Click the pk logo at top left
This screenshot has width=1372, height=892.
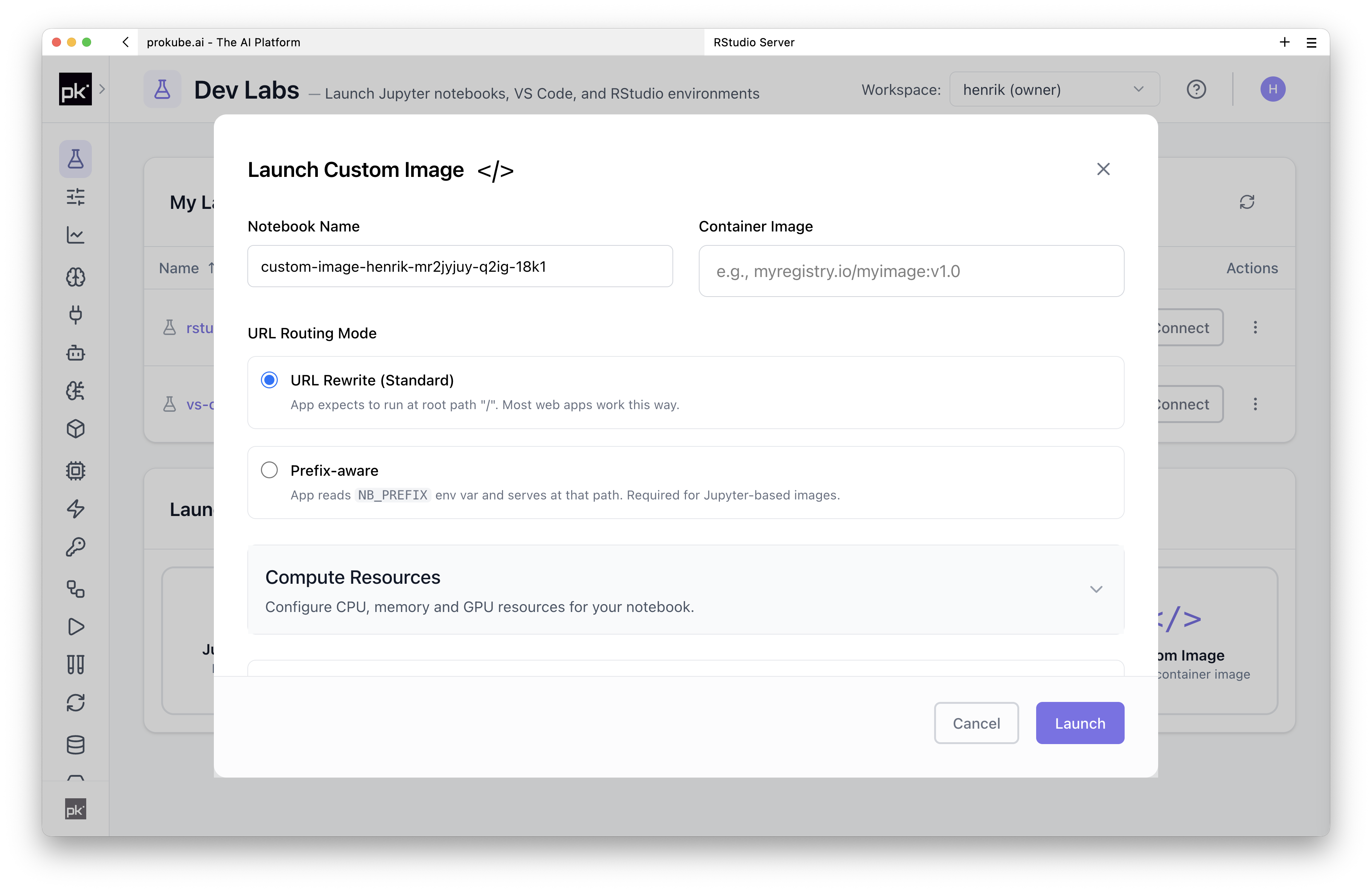[76, 89]
